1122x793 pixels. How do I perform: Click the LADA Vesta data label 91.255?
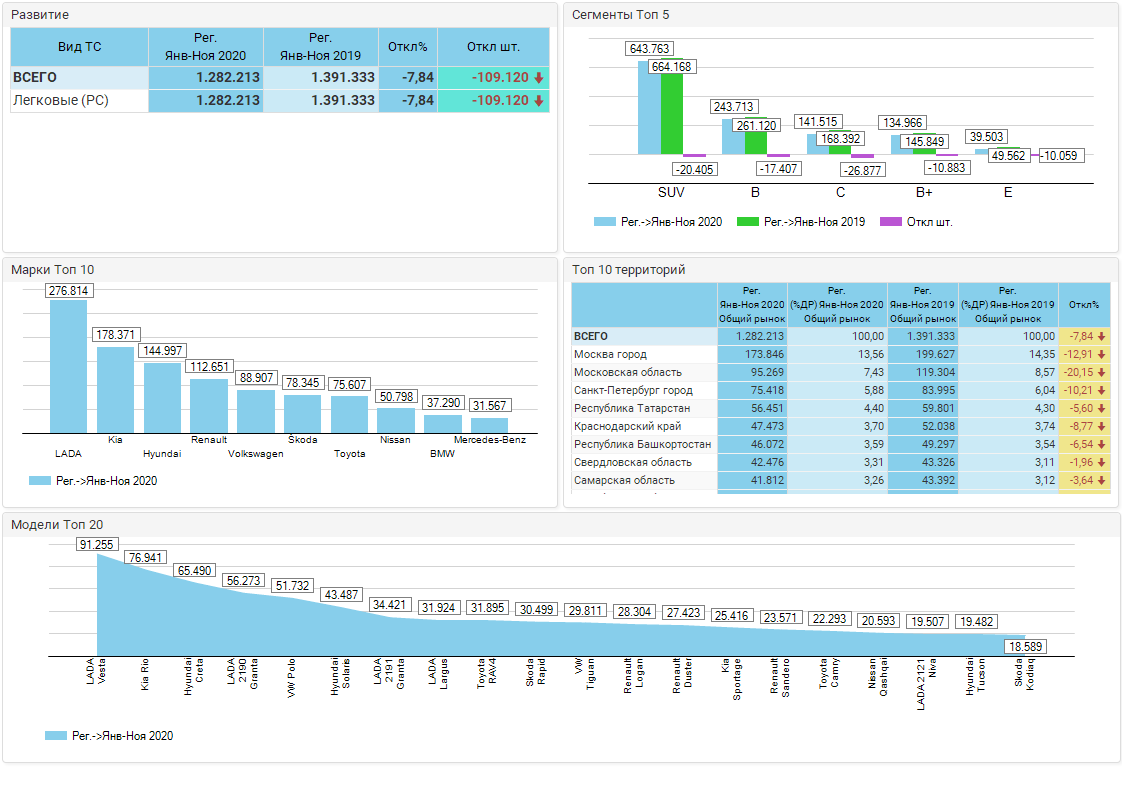click(97, 544)
